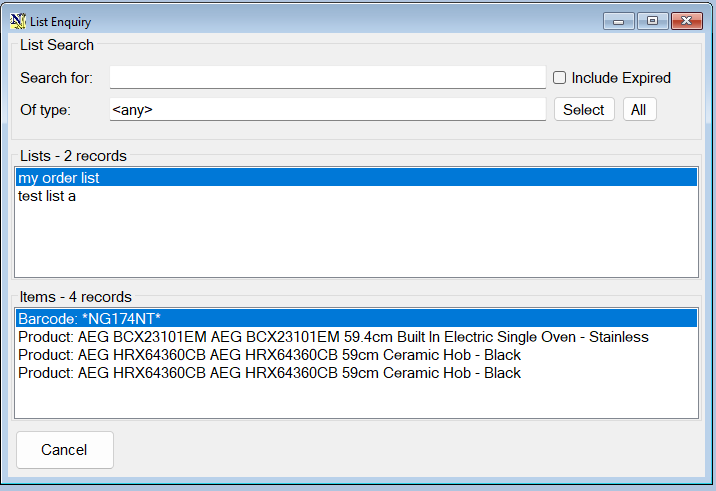Click the Cancel button

pos(65,450)
